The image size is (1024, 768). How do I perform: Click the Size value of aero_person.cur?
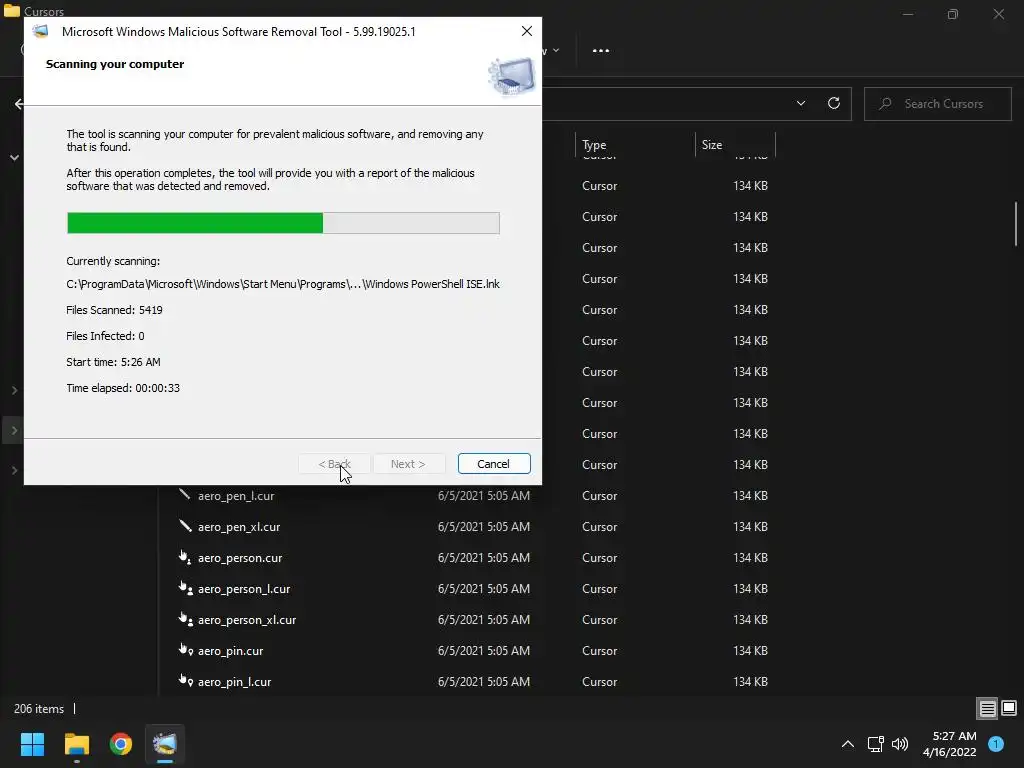[750, 558]
